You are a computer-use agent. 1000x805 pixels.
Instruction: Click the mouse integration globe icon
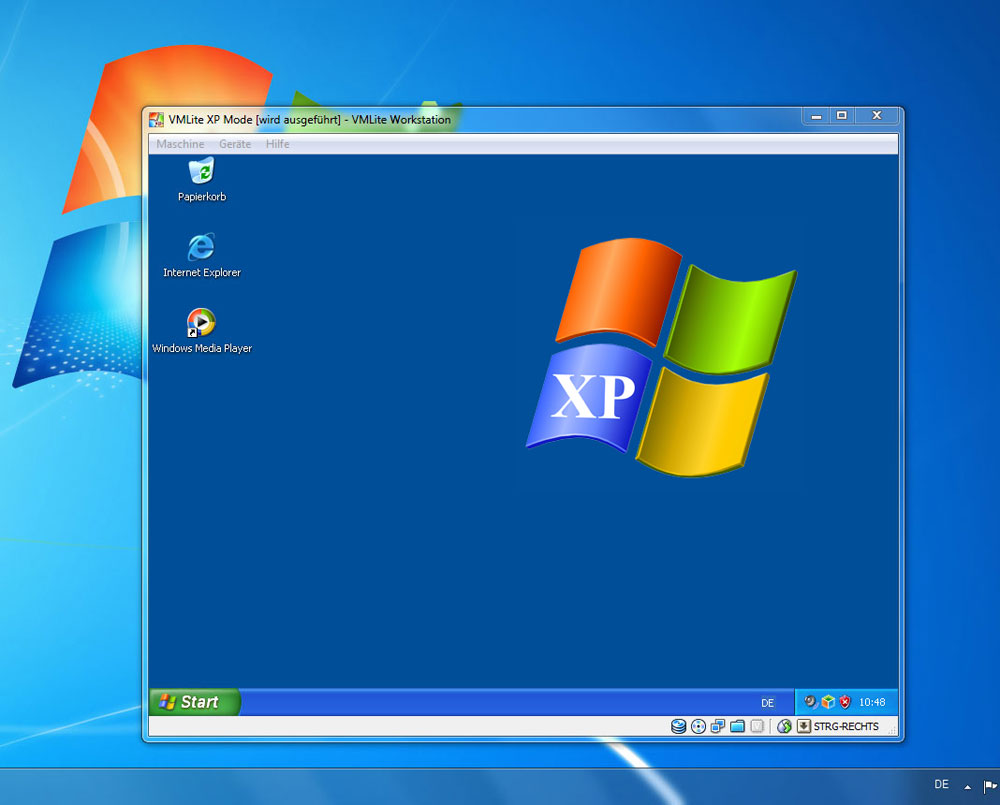tap(784, 727)
